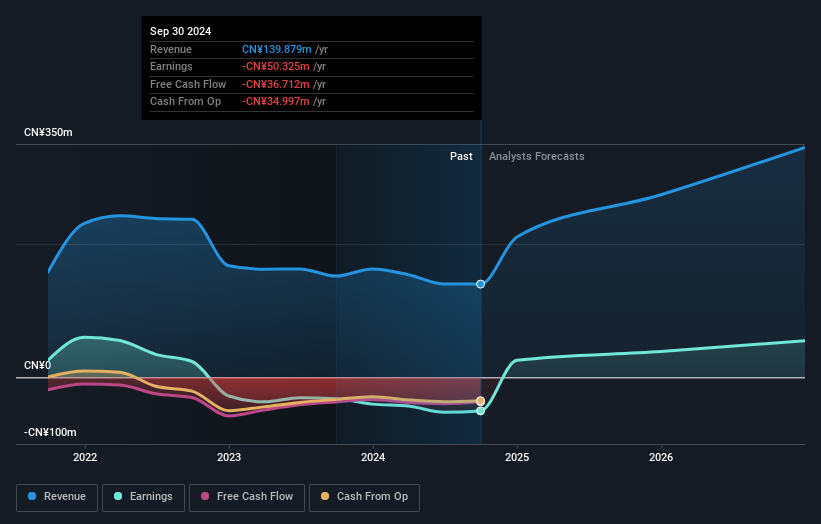
Task: Click the Past section label
Action: point(461,156)
